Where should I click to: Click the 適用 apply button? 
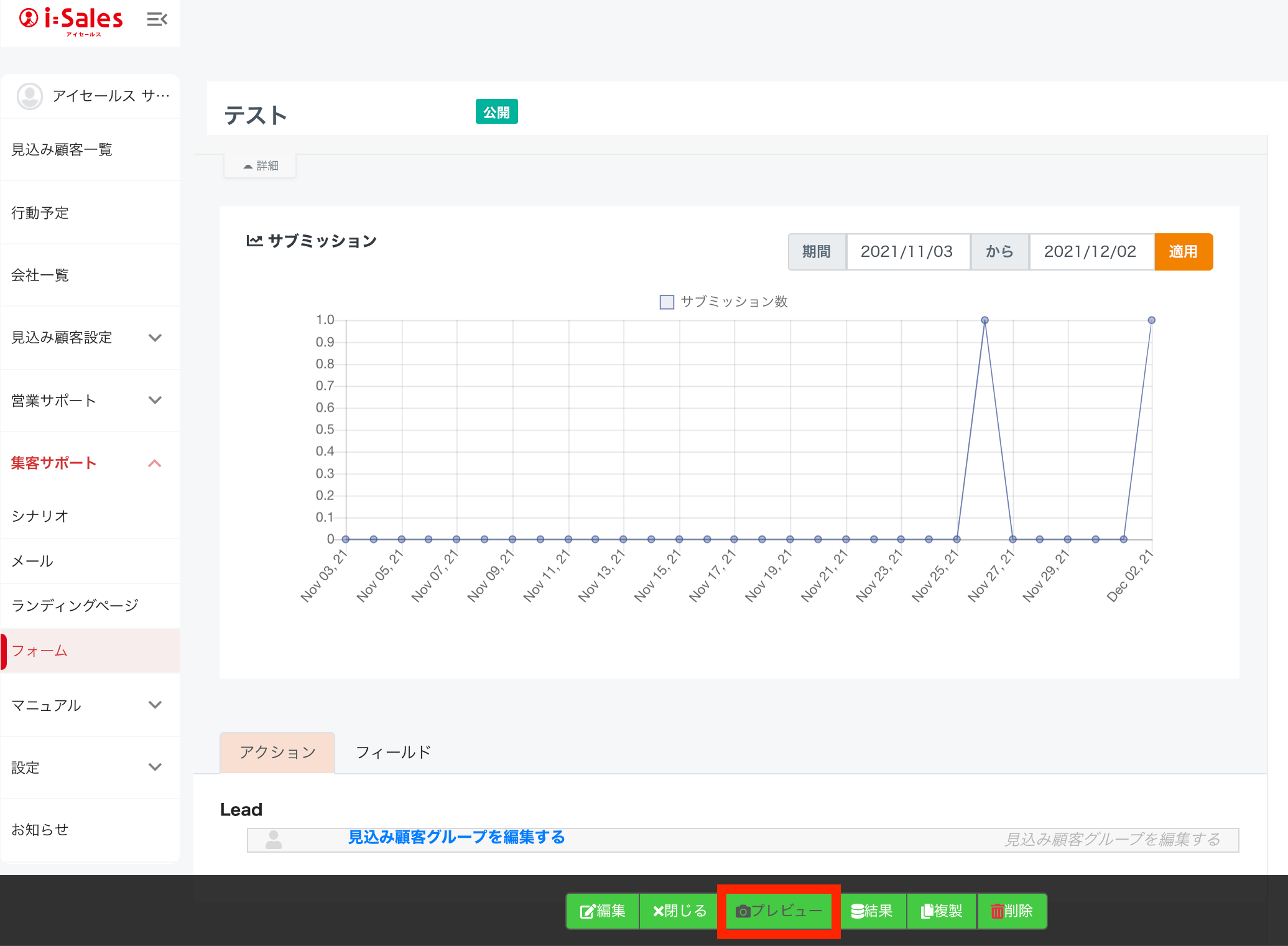click(1183, 252)
